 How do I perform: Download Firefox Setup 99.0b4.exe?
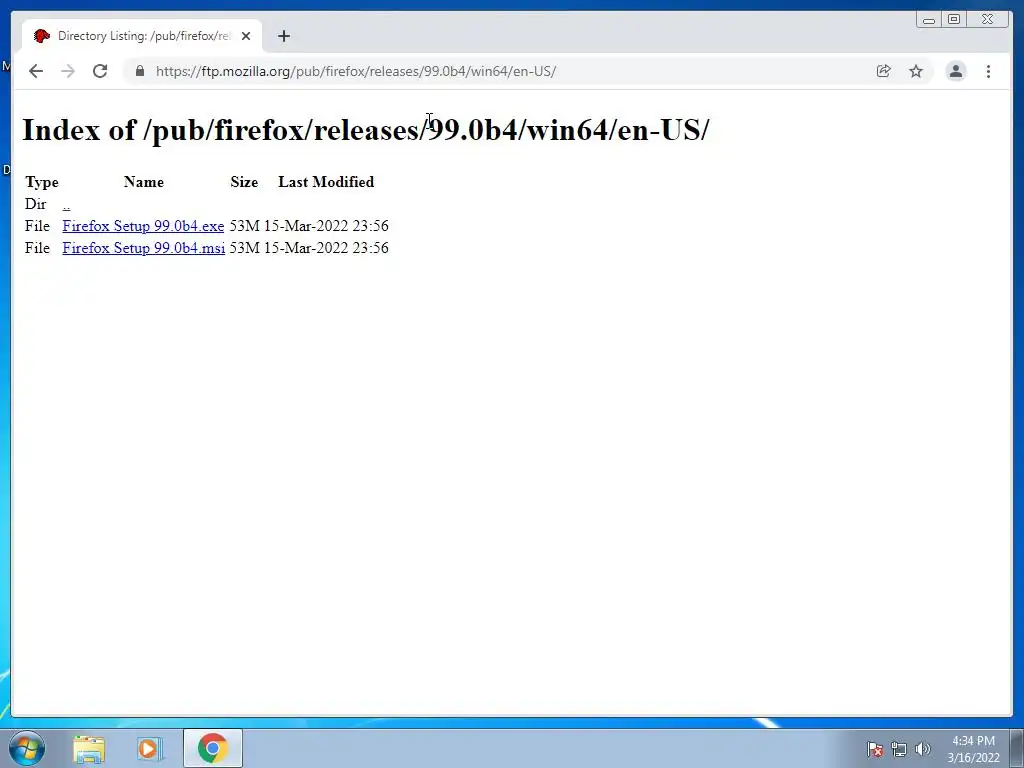[143, 226]
